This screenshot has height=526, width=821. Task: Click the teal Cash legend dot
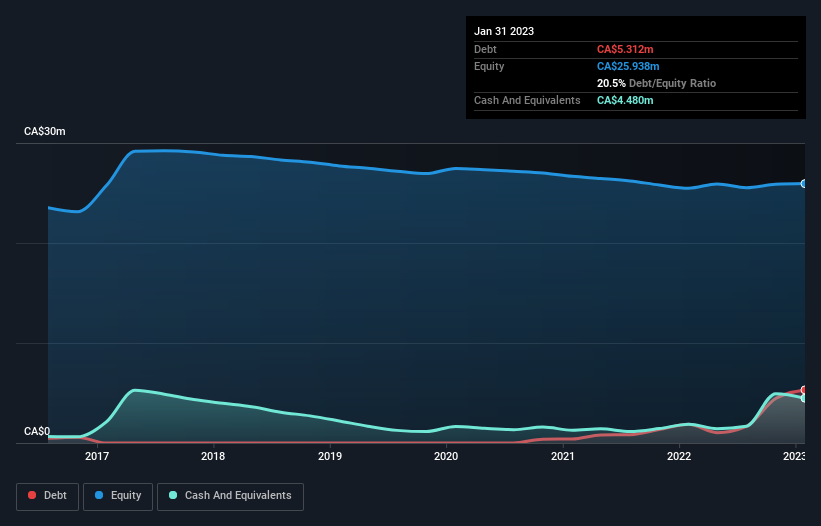[173, 495]
